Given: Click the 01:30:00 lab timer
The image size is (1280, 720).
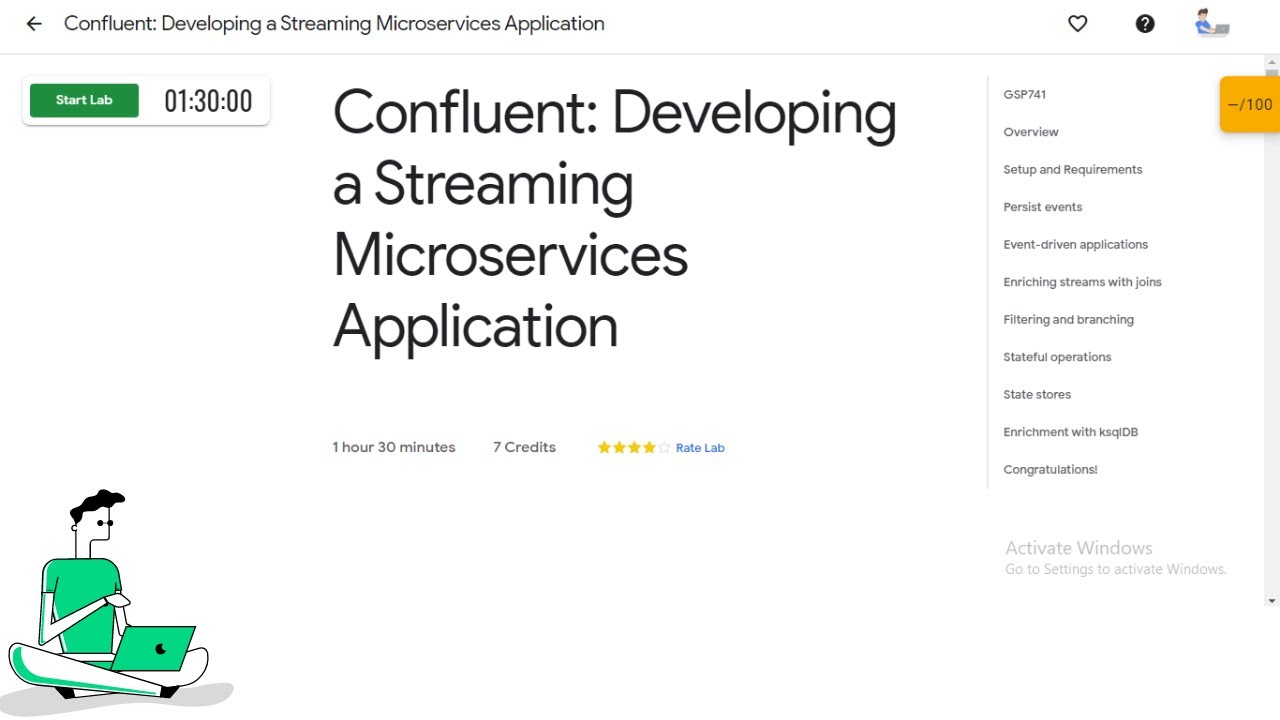Looking at the screenshot, I should (x=208, y=101).
